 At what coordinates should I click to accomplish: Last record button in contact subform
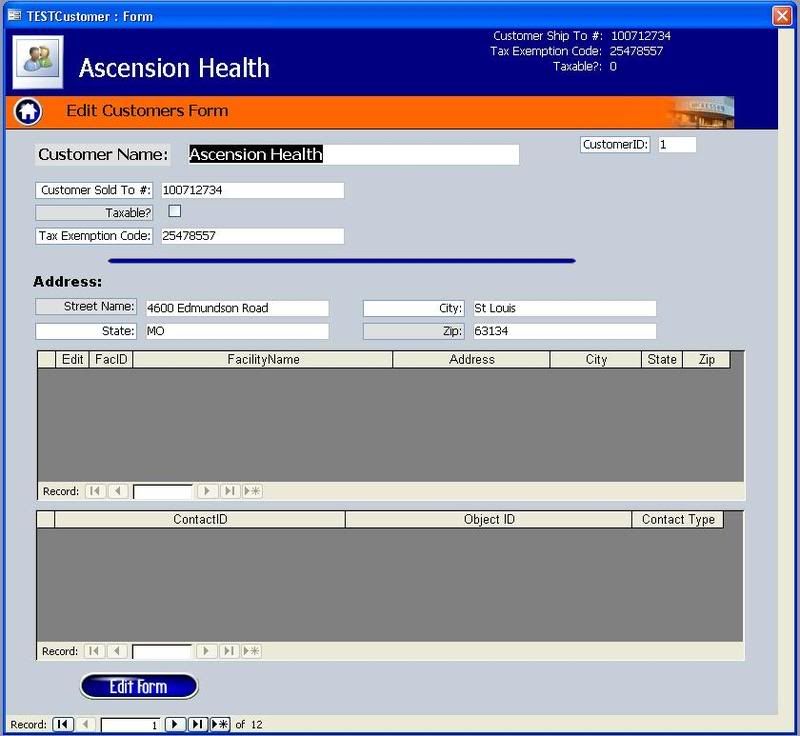(229, 651)
